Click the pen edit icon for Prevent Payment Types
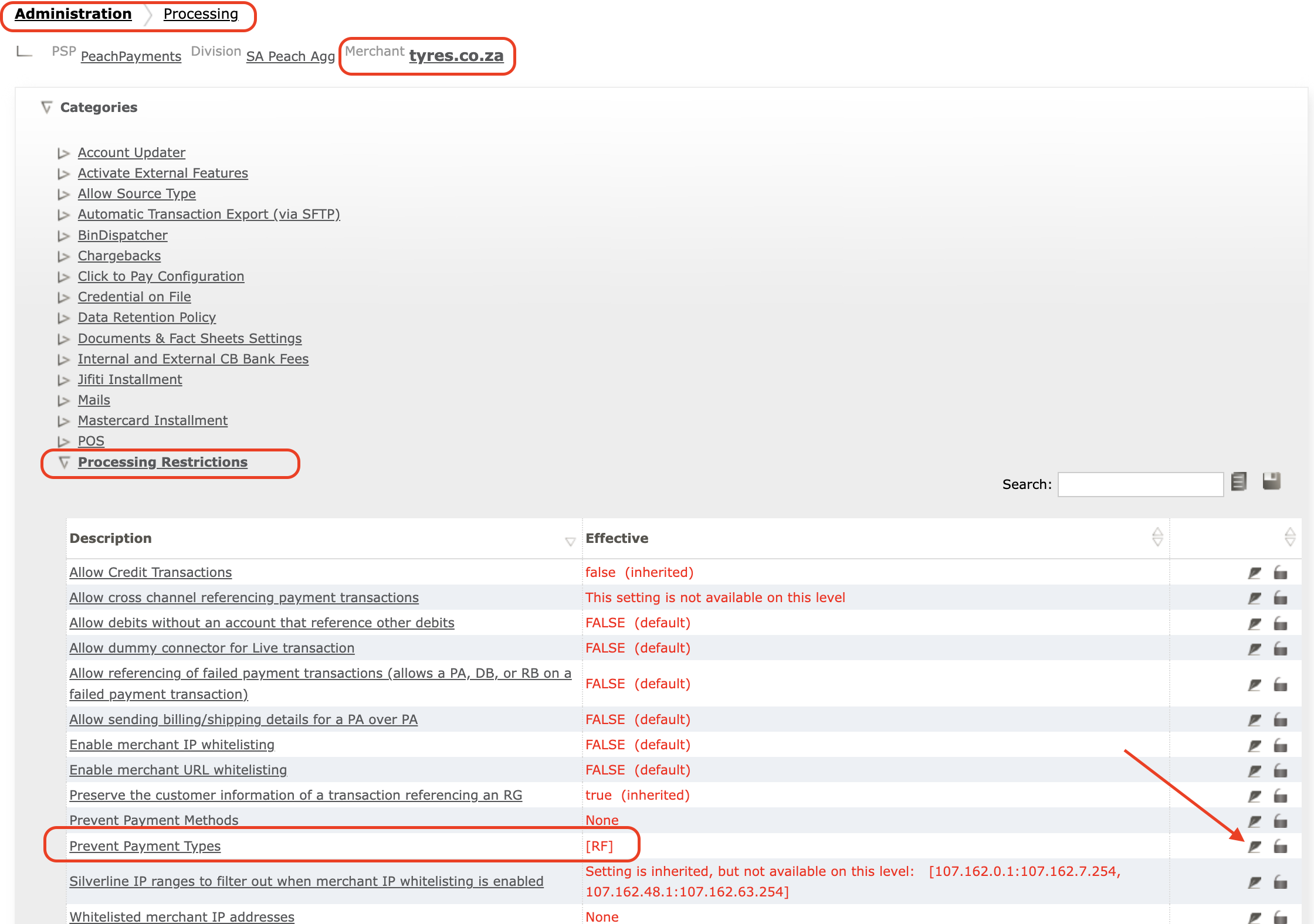1314x924 pixels. click(x=1254, y=846)
